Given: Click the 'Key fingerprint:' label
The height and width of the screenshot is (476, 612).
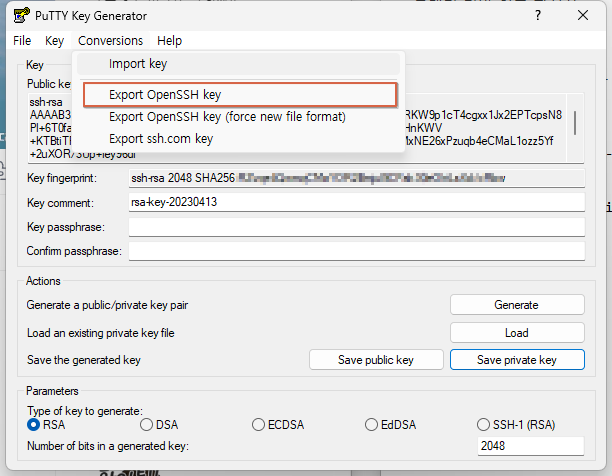Looking at the screenshot, I should (62, 178).
